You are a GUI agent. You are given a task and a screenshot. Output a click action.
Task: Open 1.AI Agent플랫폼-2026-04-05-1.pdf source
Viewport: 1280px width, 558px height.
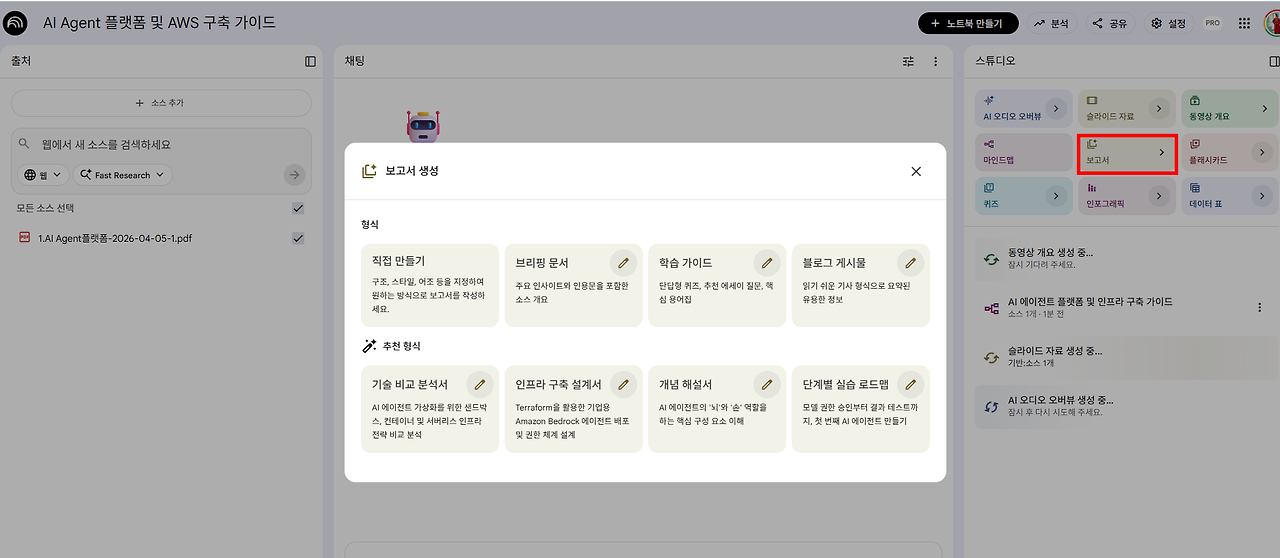pyautogui.click(x=114, y=238)
